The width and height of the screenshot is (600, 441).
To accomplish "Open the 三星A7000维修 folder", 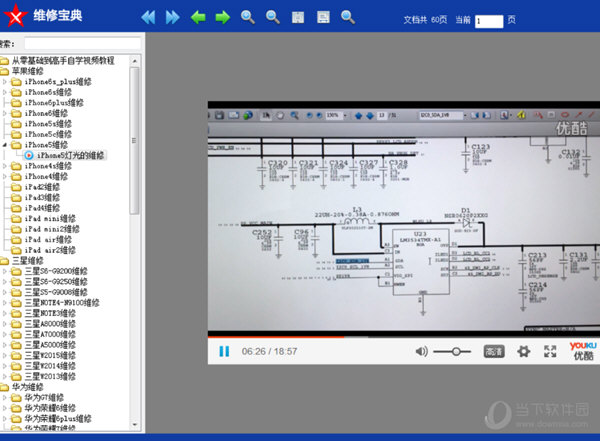I will [50, 334].
